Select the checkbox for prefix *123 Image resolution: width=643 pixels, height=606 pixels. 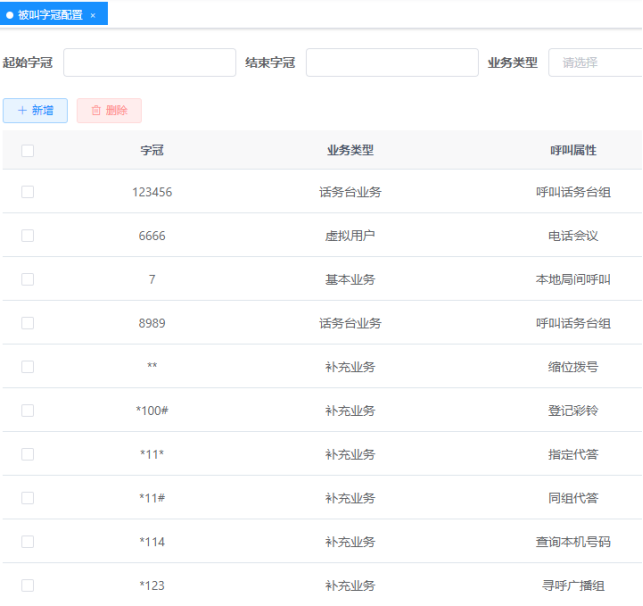click(27, 585)
